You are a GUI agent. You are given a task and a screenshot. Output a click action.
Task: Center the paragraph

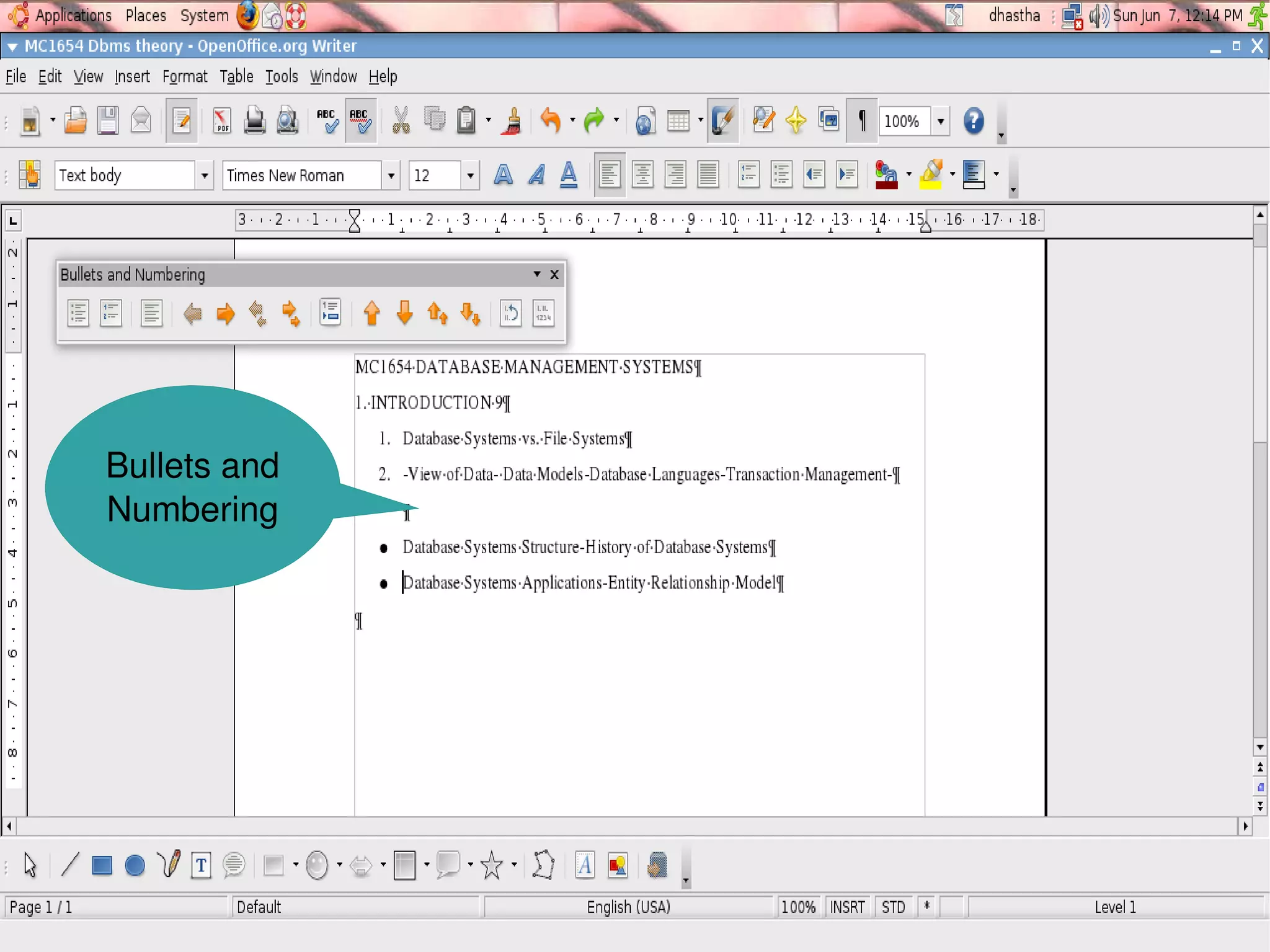[x=642, y=175]
